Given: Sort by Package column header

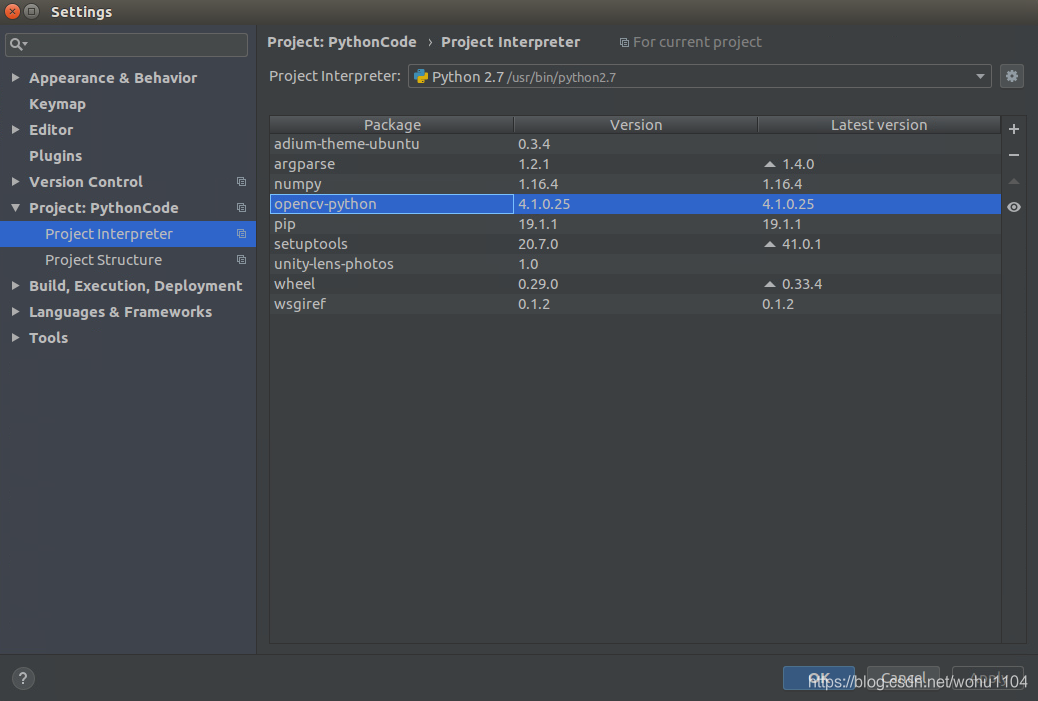Looking at the screenshot, I should coord(392,124).
